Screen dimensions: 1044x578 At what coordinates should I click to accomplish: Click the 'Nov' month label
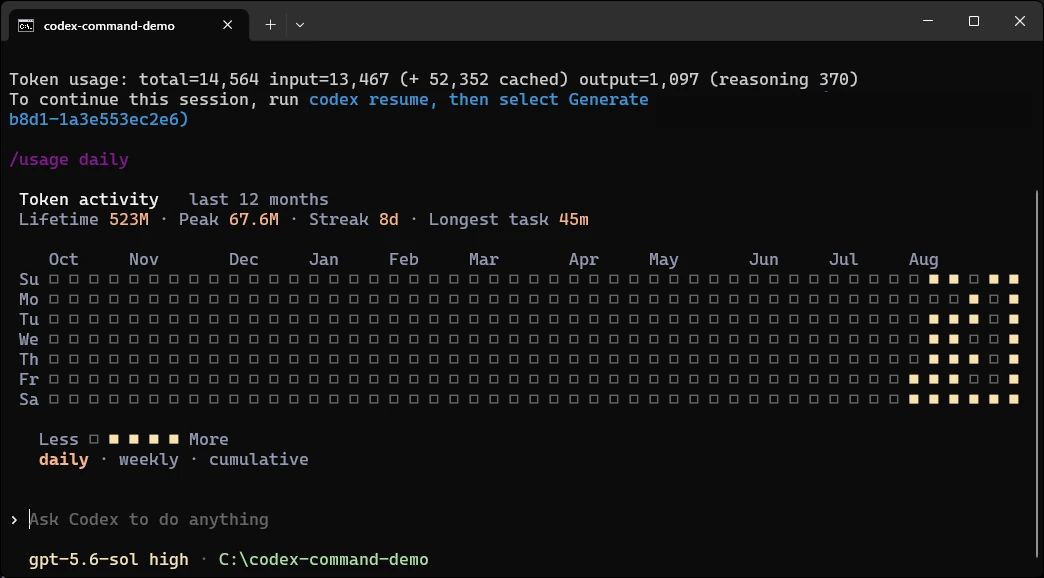point(144,260)
